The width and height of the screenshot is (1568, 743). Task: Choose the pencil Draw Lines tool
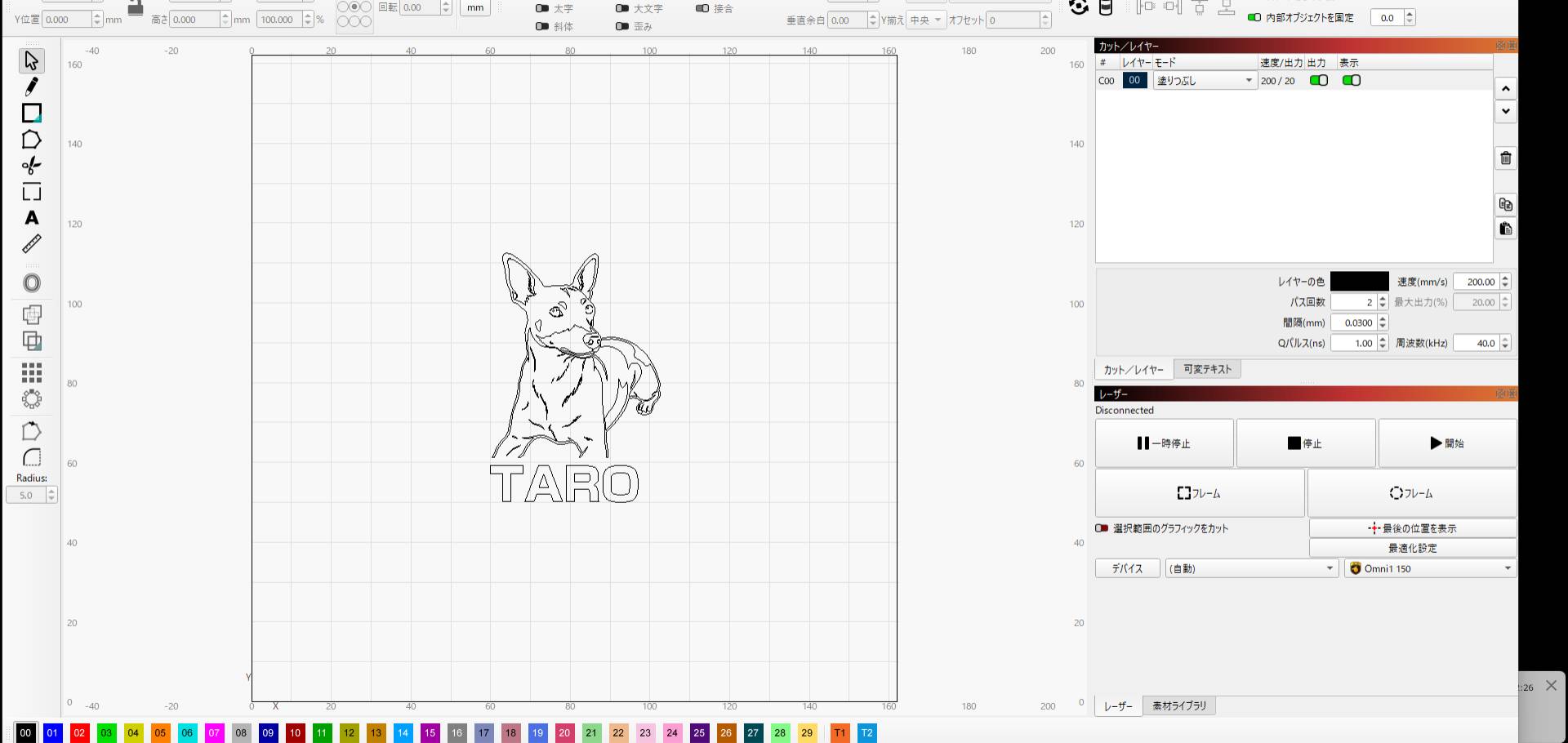(31, 87)
